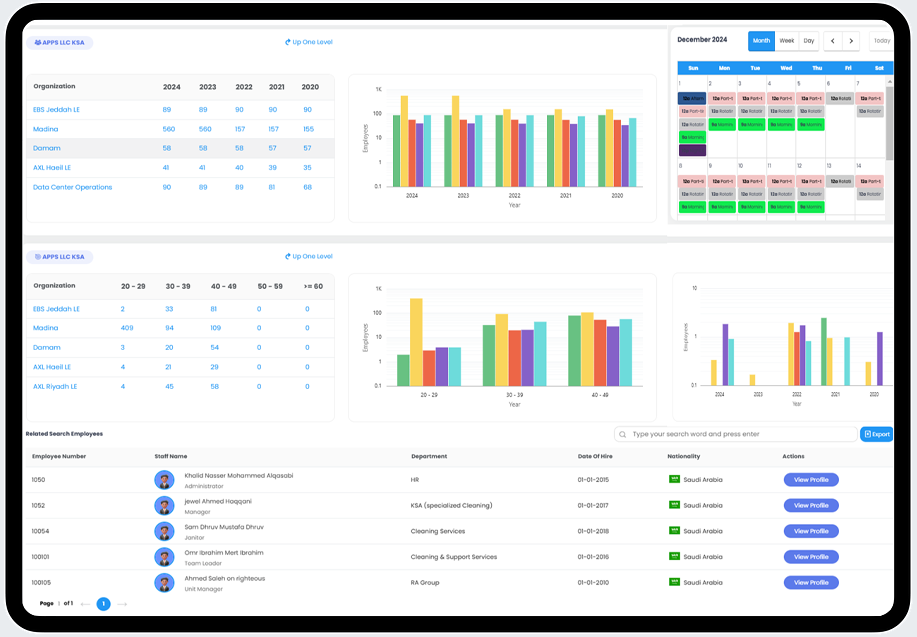This screenshot has width=917, height=637.
Task: Click the previous page arrow in pagination
Action: 85,604
